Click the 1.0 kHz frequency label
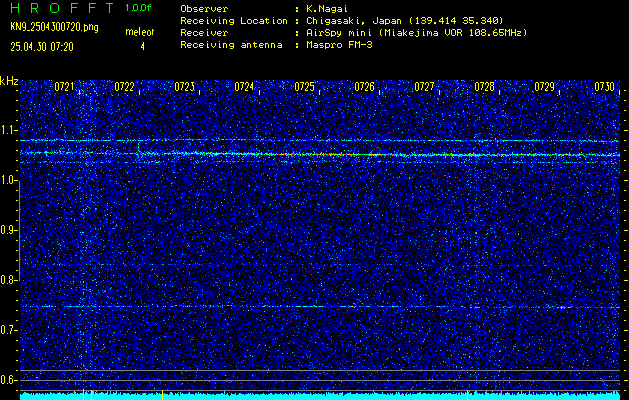Image resolution: width=629 pixels, height=400 pixels. (x=9, y=180)
